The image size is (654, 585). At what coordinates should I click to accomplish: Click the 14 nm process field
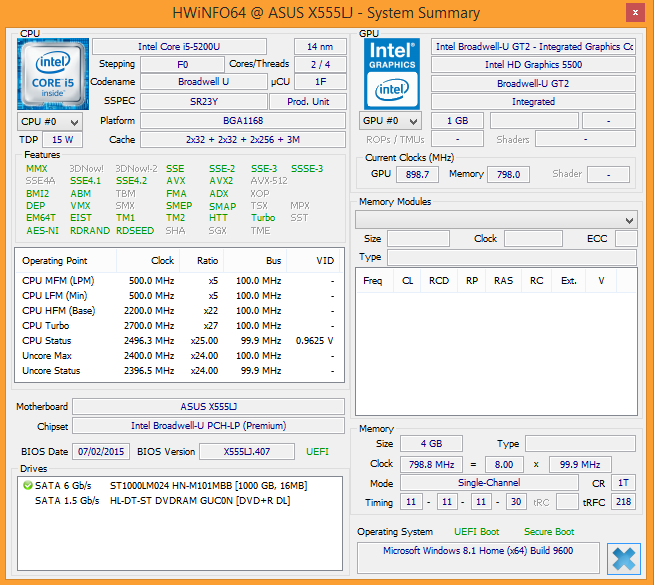pyautogui.click(x=320, y=47)
